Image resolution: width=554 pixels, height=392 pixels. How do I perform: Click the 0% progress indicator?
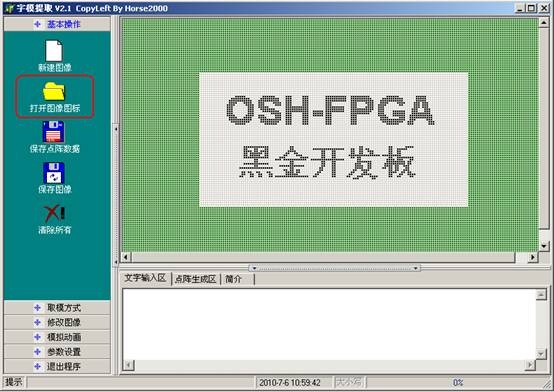(458, 382)
